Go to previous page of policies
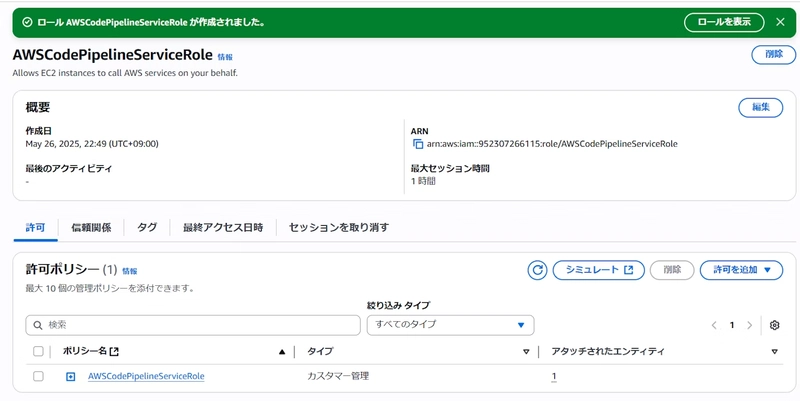This screenshot has height=401, width=800. 714,325
